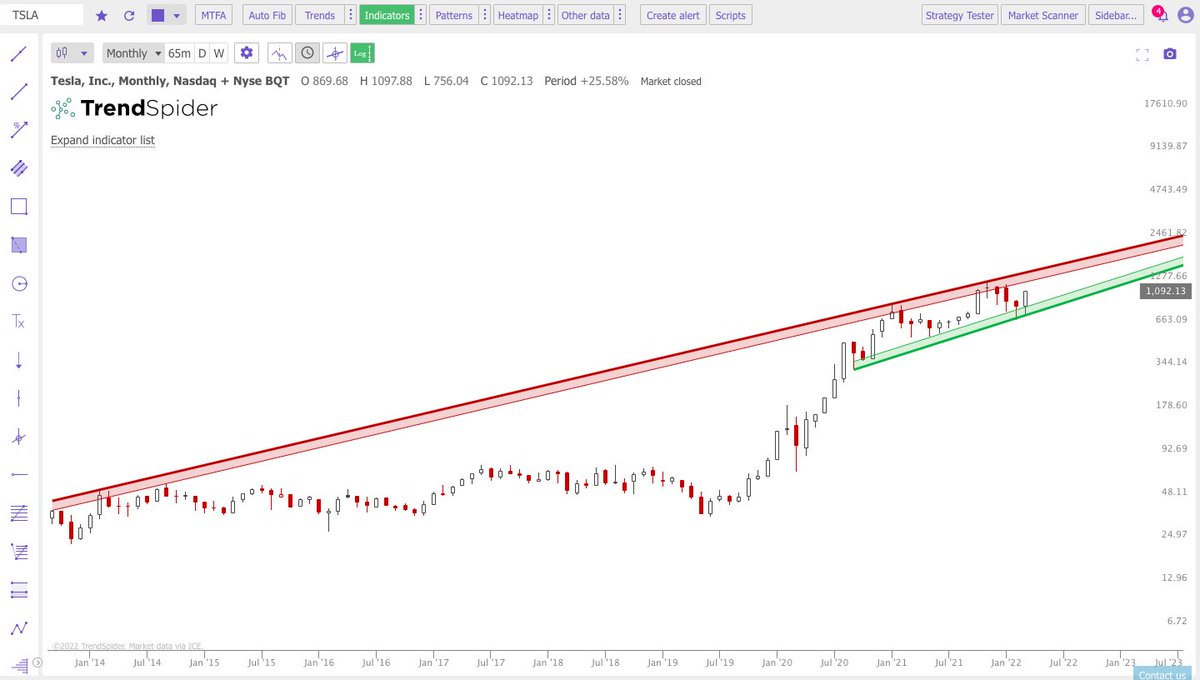Select the top trend line drawing tool

tap(18, 54)
